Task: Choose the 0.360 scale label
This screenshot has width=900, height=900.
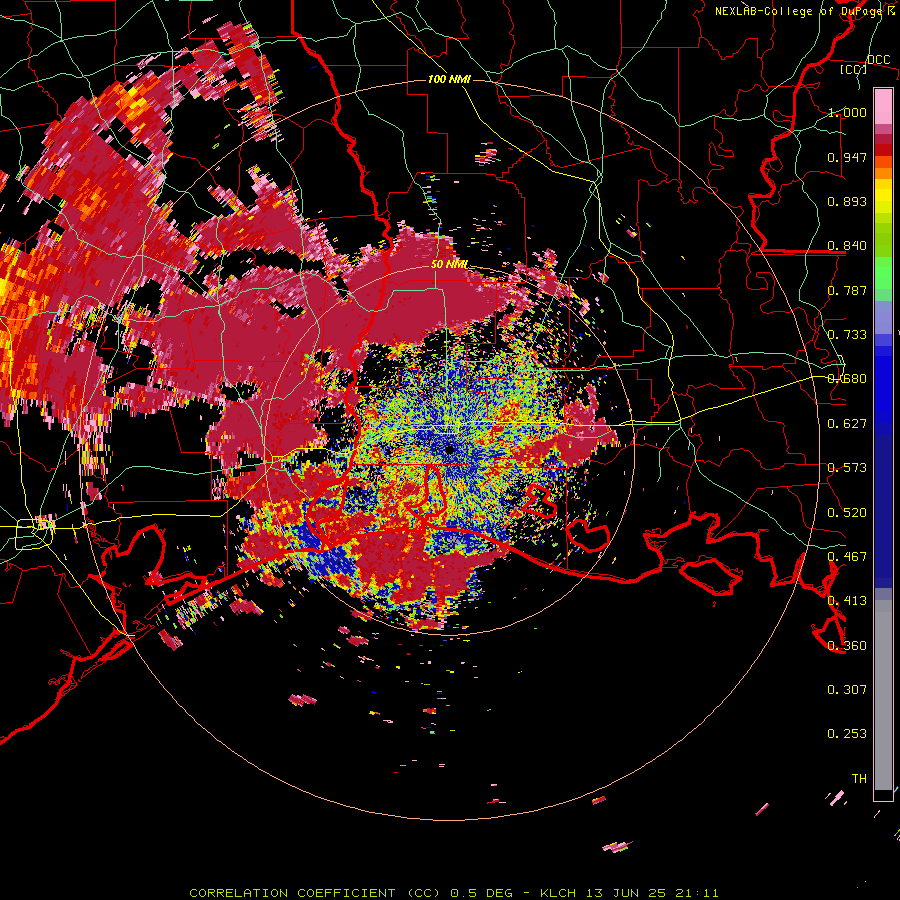Action: click(847, 646)
